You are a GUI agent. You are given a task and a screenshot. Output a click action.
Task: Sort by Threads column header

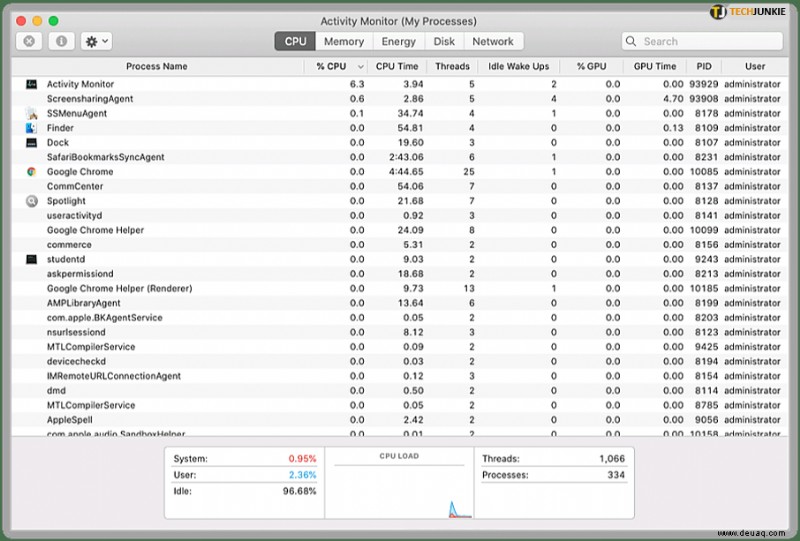pos(452,66)
